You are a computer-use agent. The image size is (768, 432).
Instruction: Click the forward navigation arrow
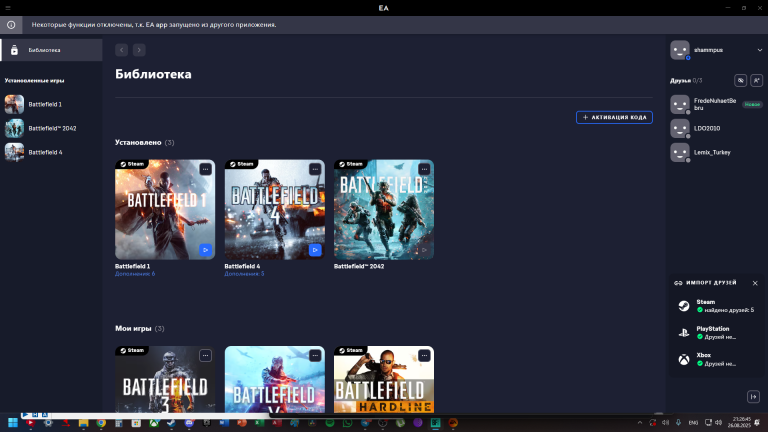coord(139,50)
